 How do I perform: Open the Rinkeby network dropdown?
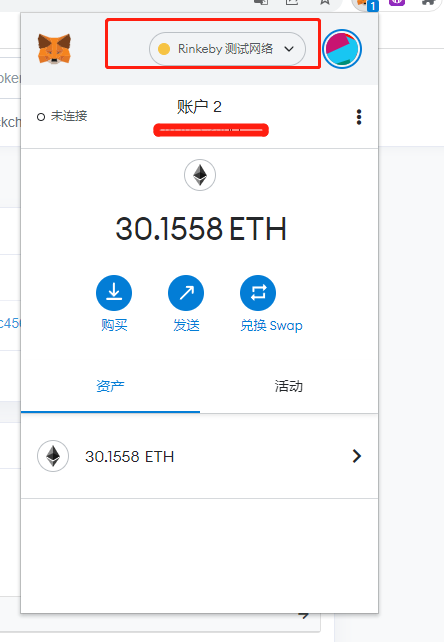pyautogui.click(x=227, y=49)
